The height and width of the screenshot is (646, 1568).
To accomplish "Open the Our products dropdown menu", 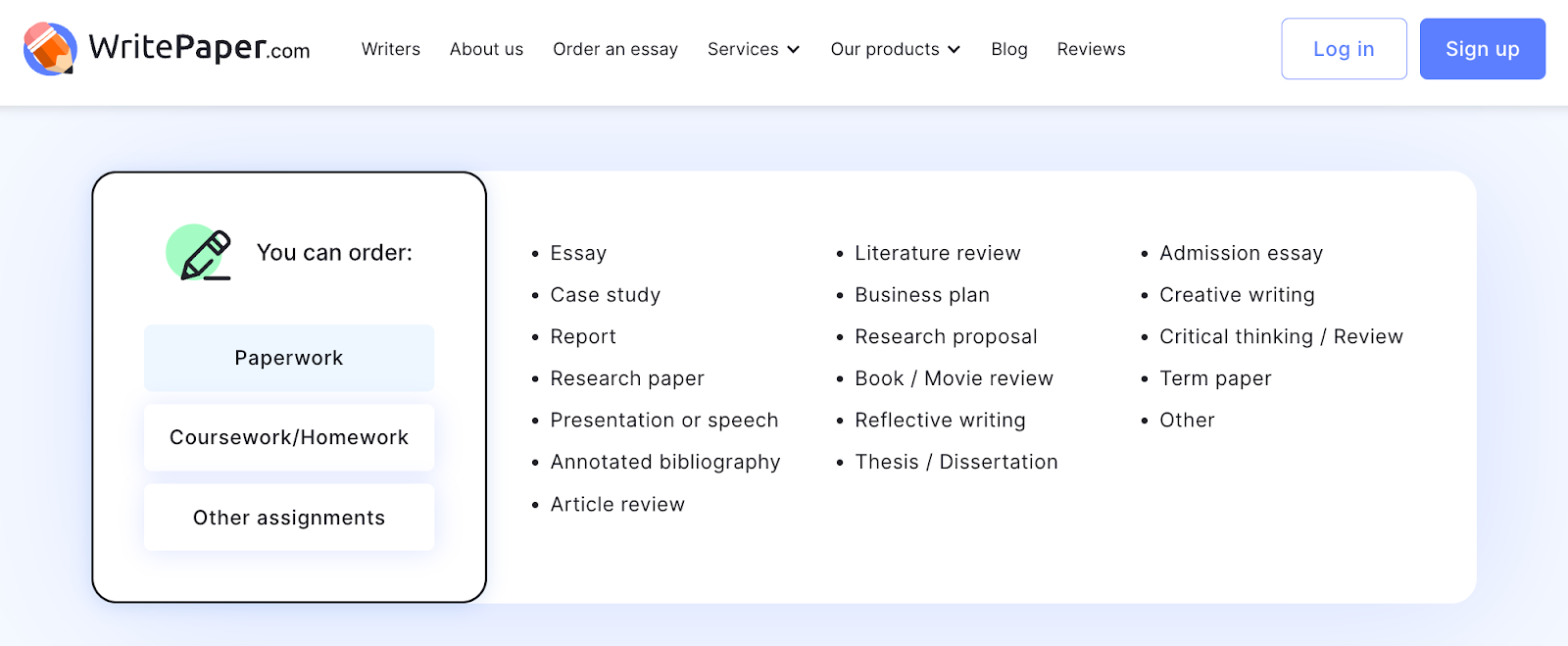I will pos(895,49).
